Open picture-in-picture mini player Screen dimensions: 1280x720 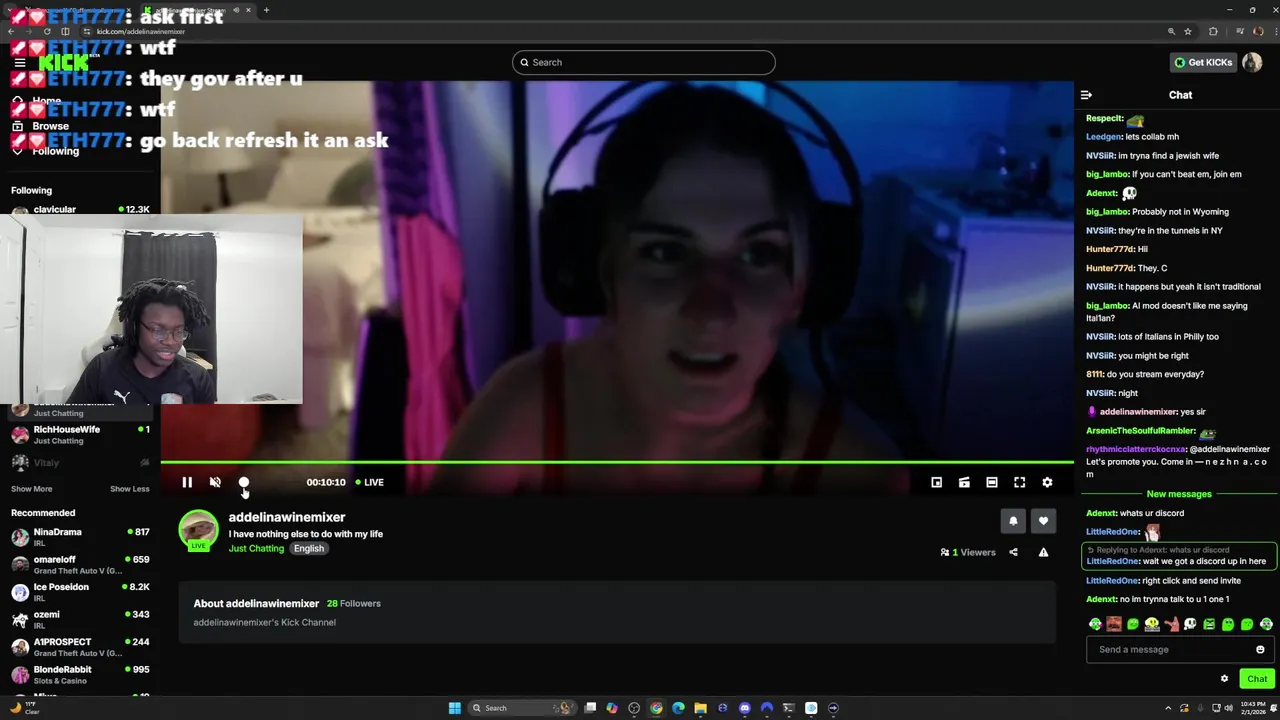[x=936, y=482]
